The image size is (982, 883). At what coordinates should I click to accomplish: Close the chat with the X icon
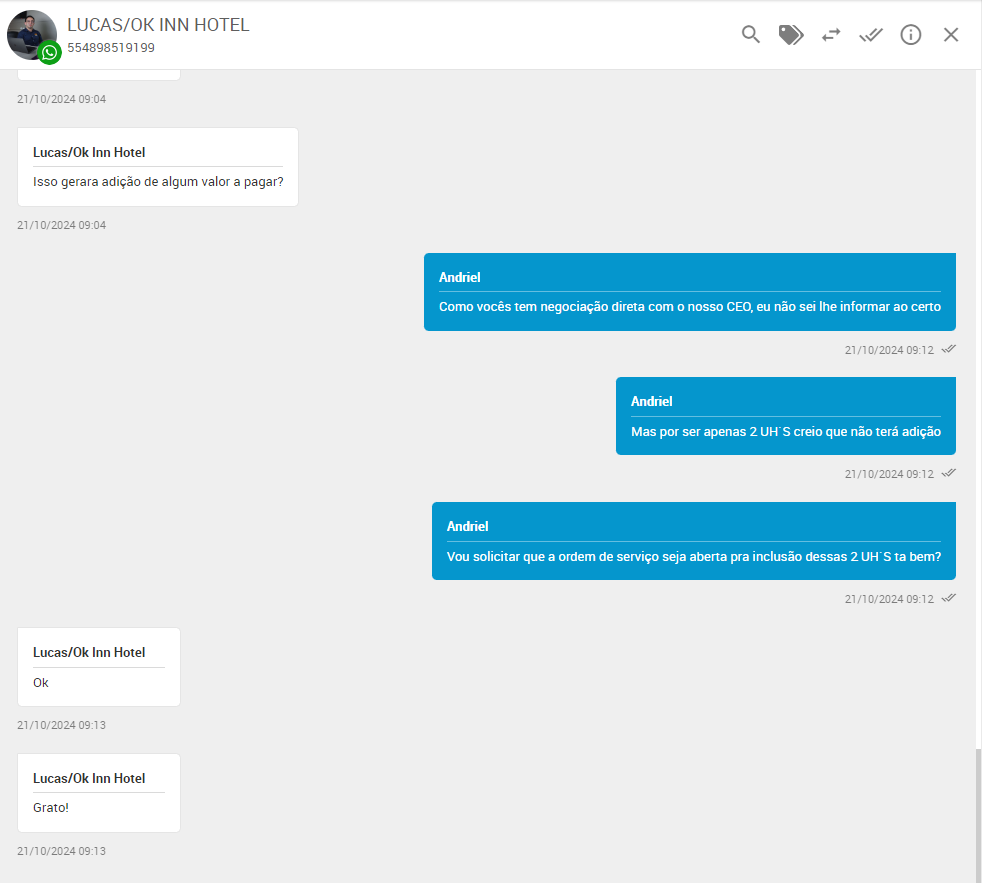click(951, 35)
